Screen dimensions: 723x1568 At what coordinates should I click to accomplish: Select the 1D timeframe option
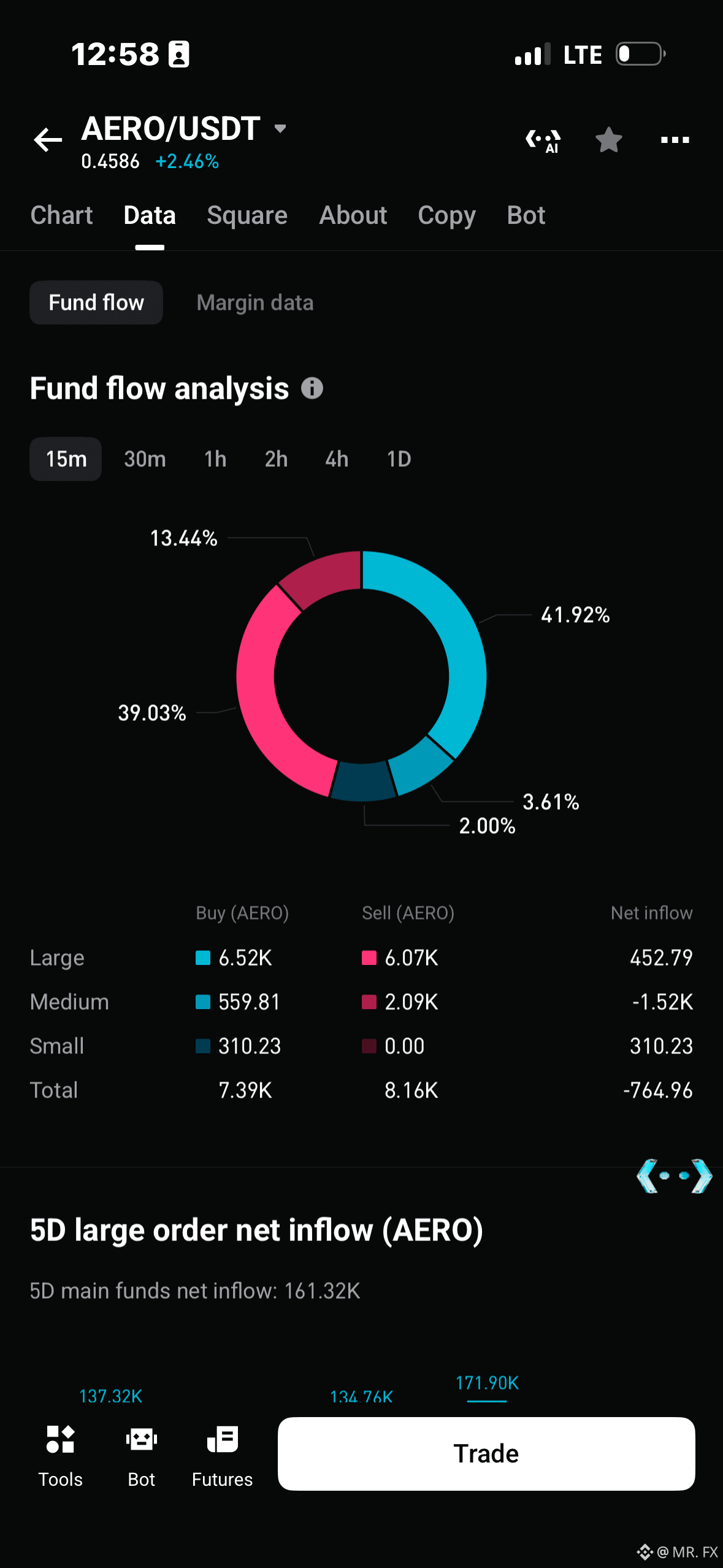[x=399, y=459]
